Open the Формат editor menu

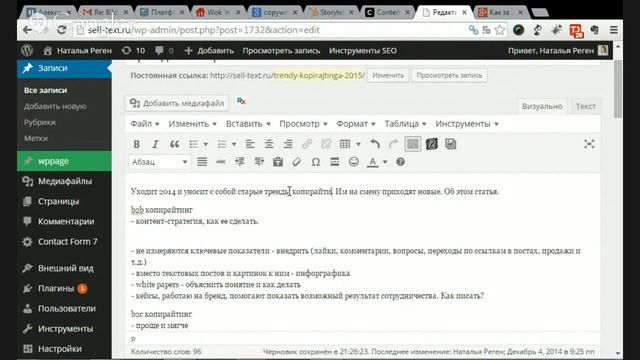click(356, 124)
